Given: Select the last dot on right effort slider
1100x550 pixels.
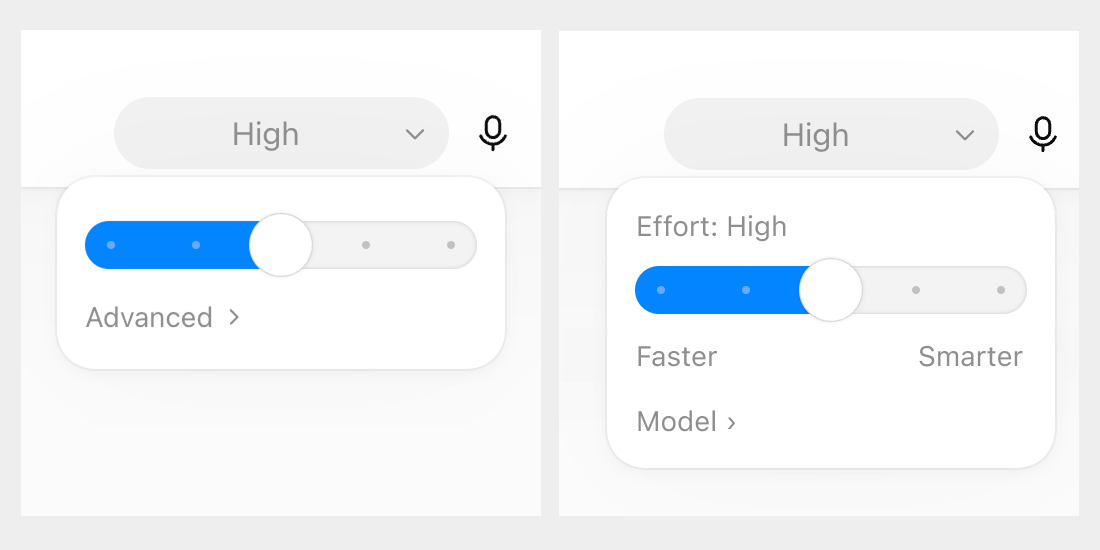Looking at the screenshot, I should click(1000, 290).
